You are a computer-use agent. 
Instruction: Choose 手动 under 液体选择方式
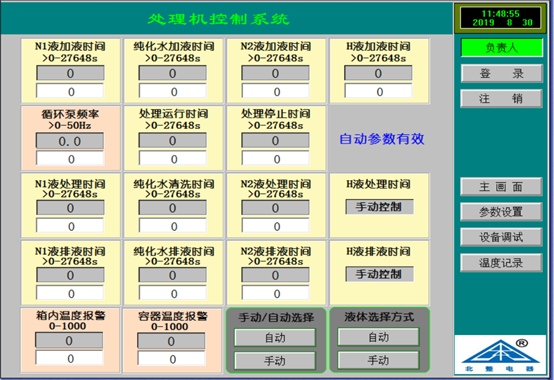378,360
